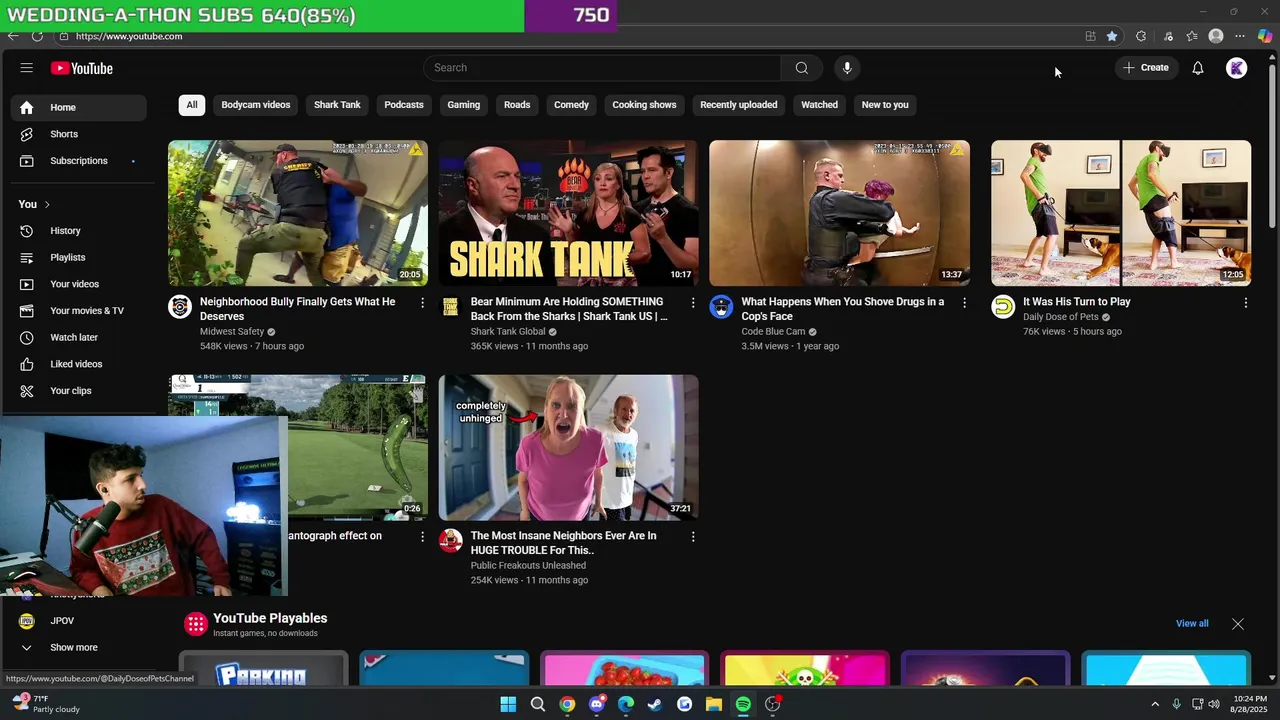
Task: Open Liked videos list
Action: (79, 364)
